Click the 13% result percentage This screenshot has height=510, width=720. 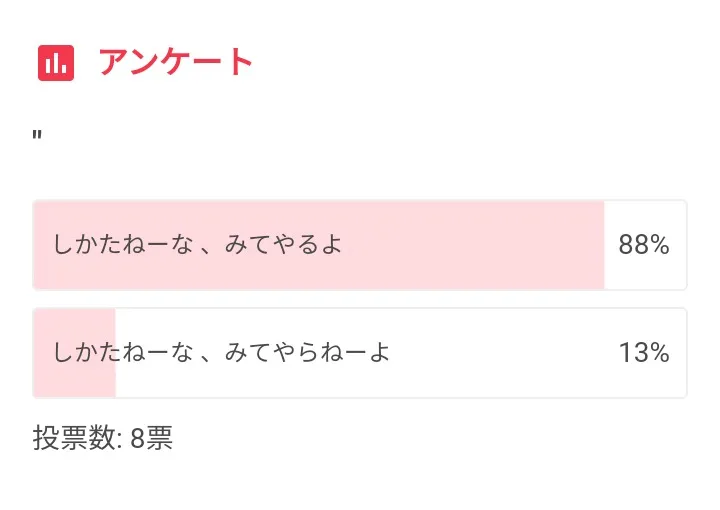643,353
